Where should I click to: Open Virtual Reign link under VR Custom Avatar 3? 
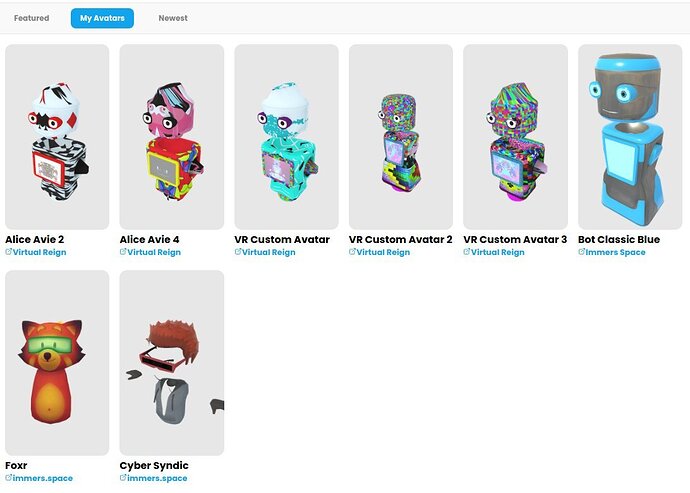tap(497, 252)
